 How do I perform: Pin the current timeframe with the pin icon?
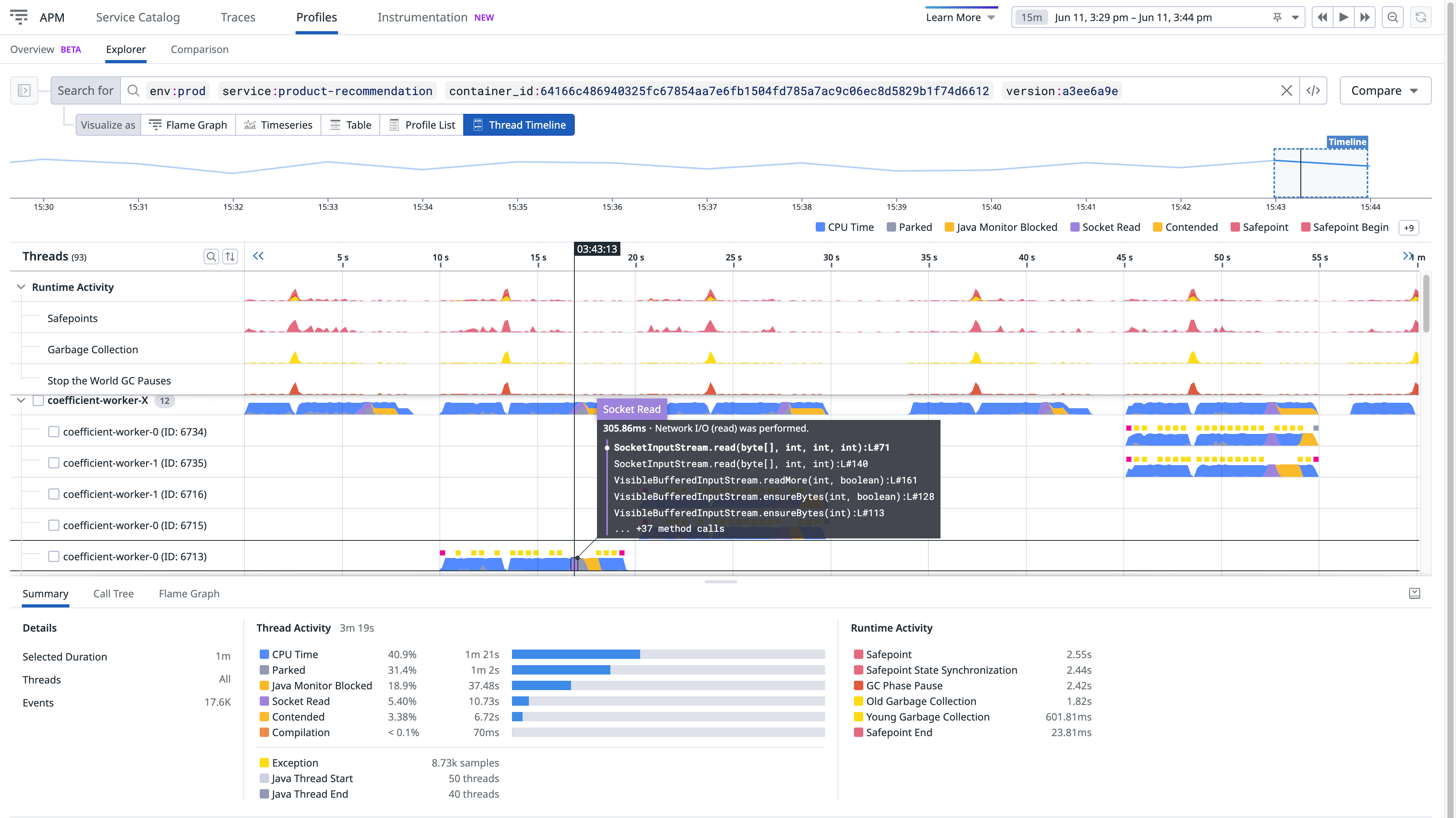click(1277, 17)
